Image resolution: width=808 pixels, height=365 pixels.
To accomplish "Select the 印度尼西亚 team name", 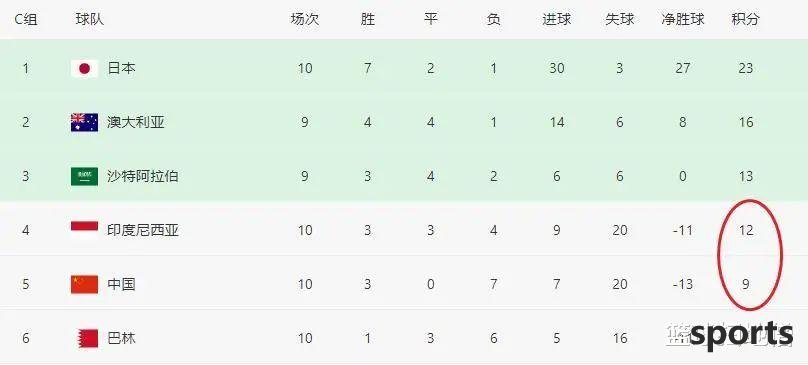I will (x=143, y=230).
